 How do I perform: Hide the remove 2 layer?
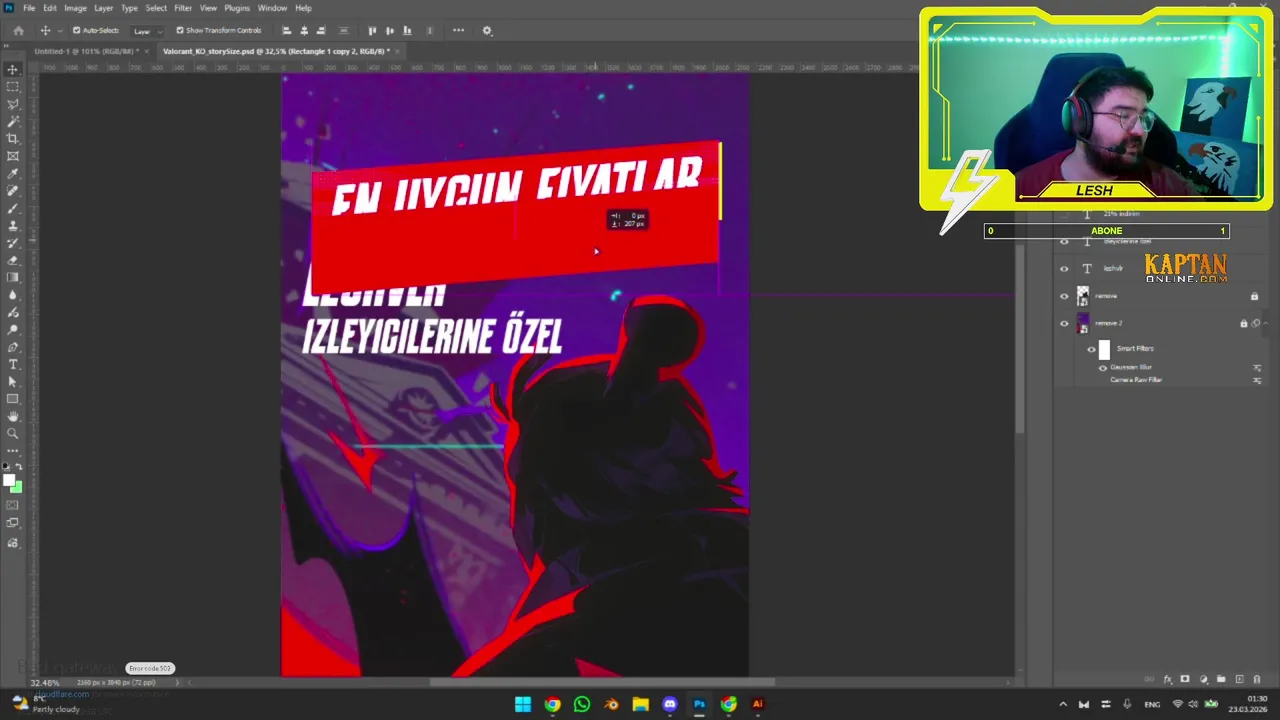pos(1064,323)
